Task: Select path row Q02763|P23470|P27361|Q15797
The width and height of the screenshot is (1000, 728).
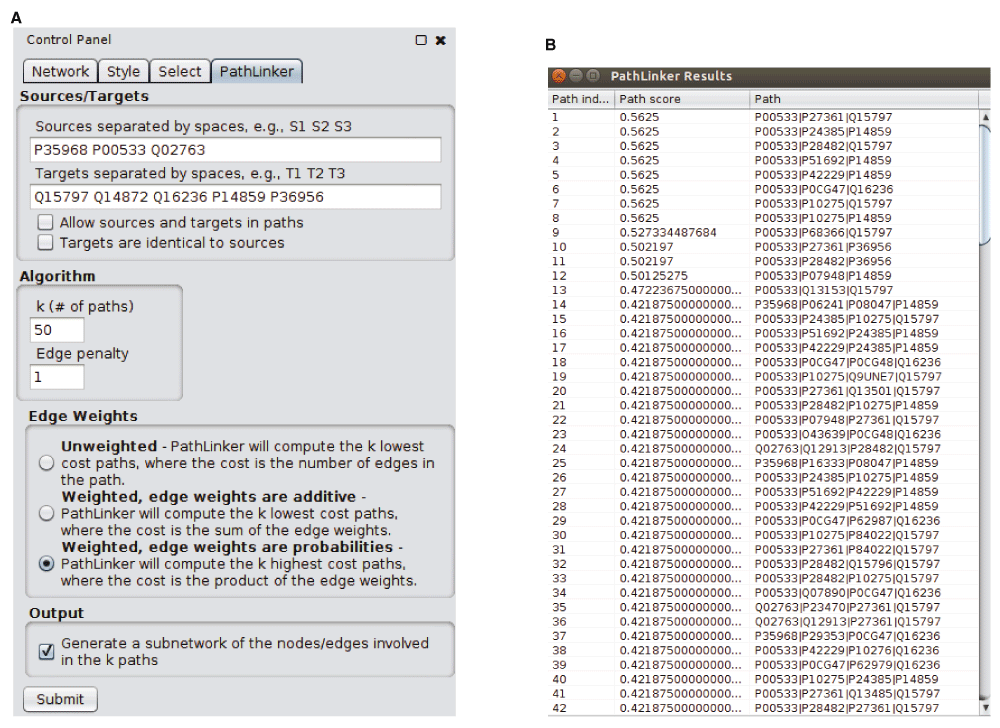Action: pos(763,608)
